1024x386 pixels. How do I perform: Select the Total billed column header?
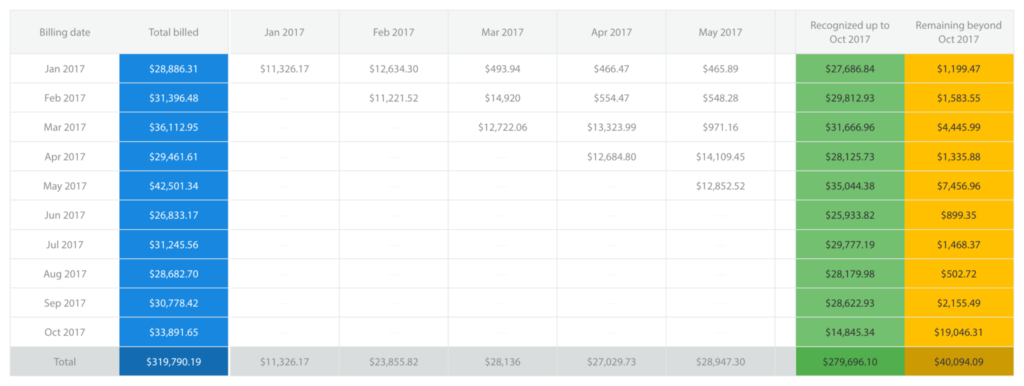(x=174, y=32)
